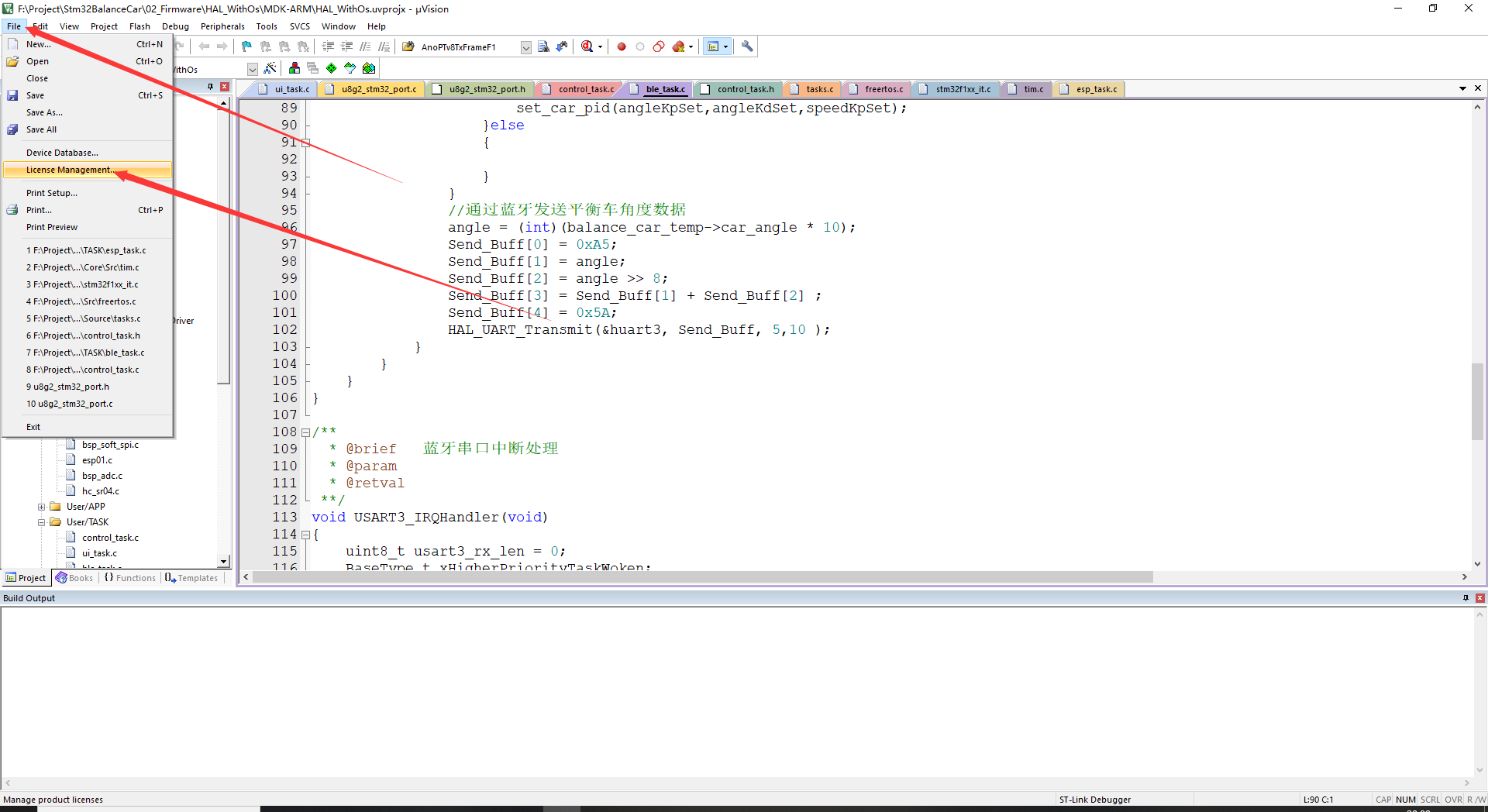The width and height of the screenshot is (1488, 812).
Task: Toggle the Window layout button
Action: click(x=713, y=46)
